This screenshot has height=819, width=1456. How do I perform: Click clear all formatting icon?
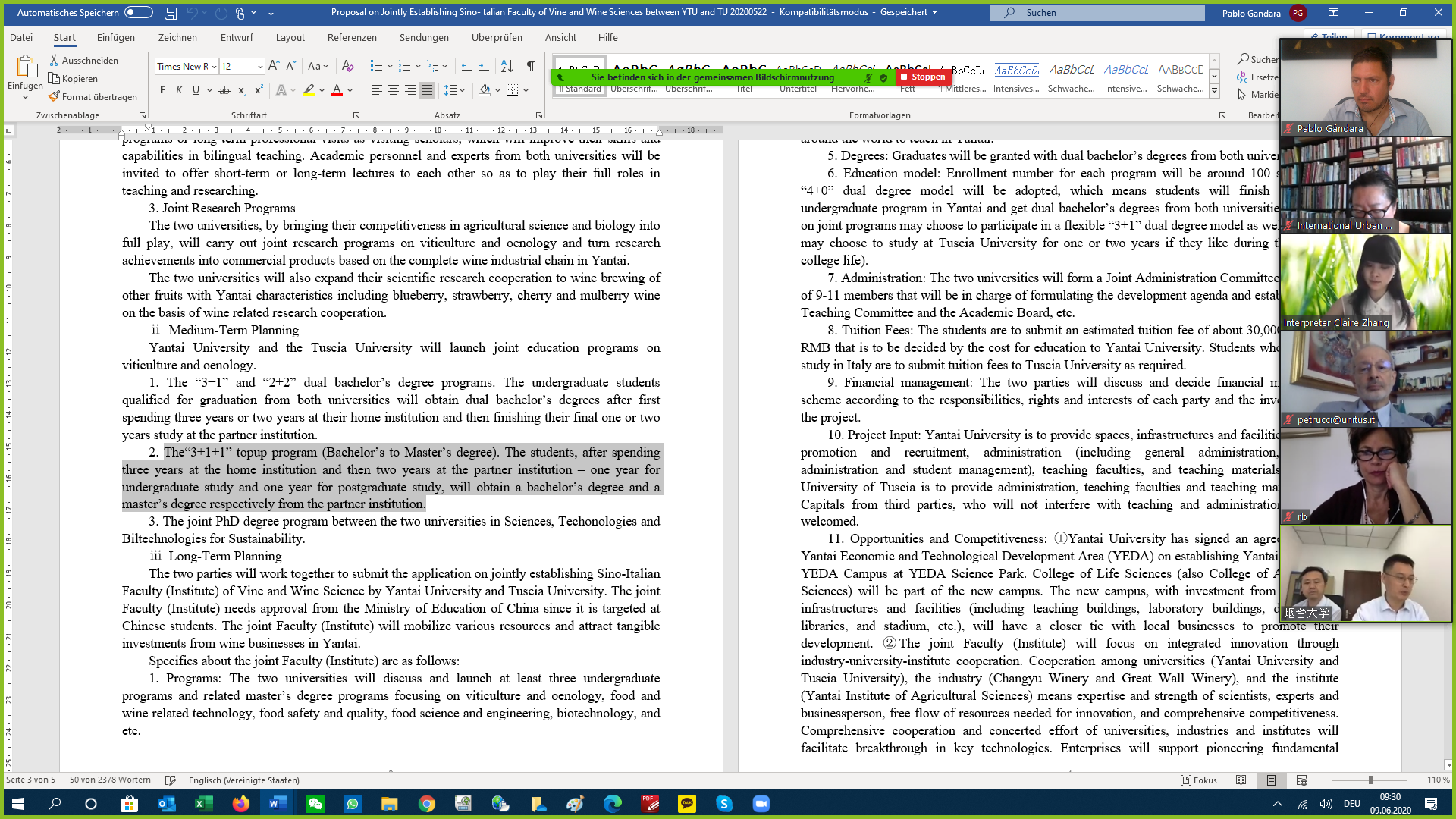(x=347, y=66)
